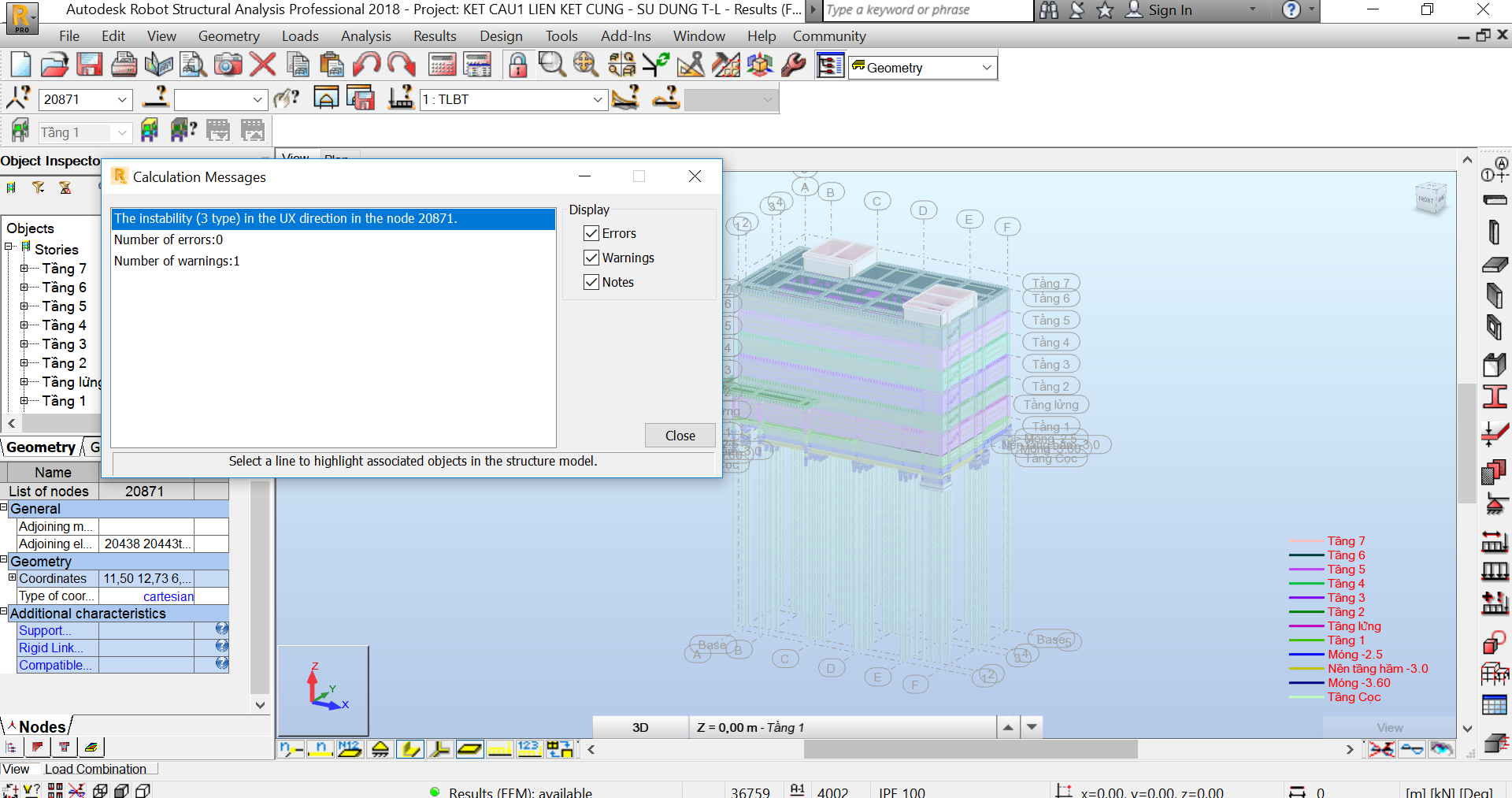Click the Axis Definition icon in right toolbar
This screenshot has width=1512, height=798.
tap(1495, 170)
